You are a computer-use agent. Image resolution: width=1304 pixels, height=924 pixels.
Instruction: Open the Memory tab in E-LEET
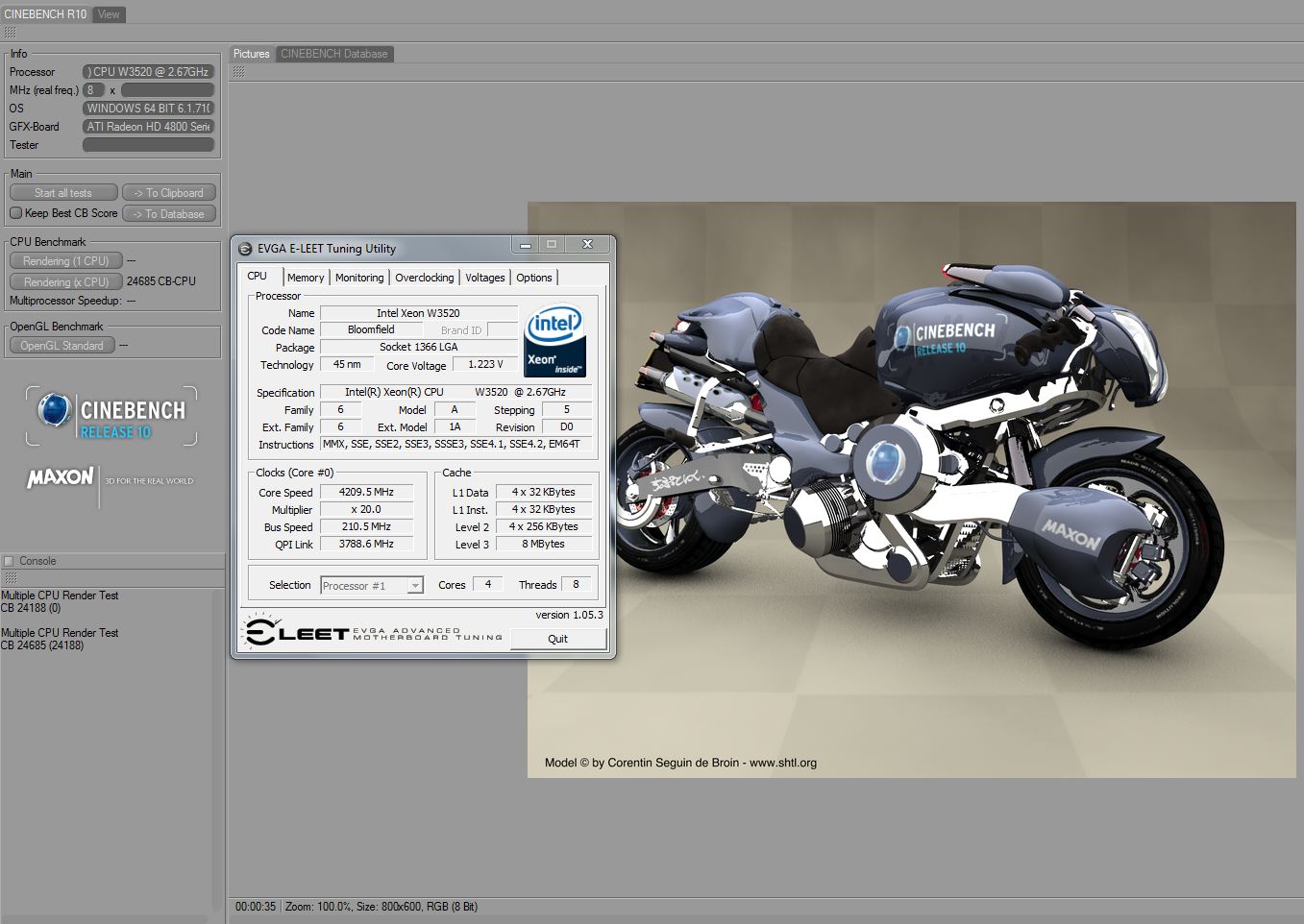306,278
